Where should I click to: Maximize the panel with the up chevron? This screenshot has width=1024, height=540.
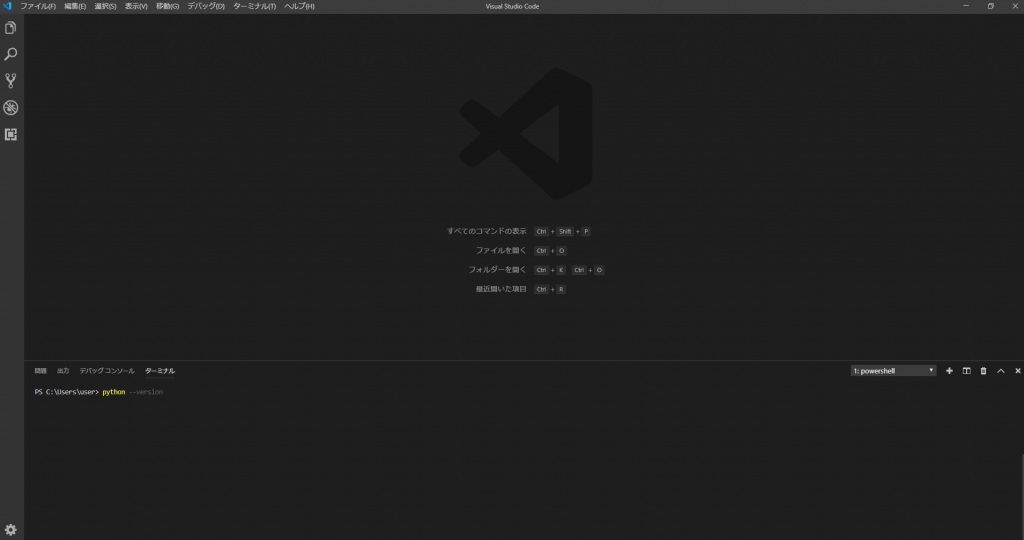click(x=1000, y=371)
